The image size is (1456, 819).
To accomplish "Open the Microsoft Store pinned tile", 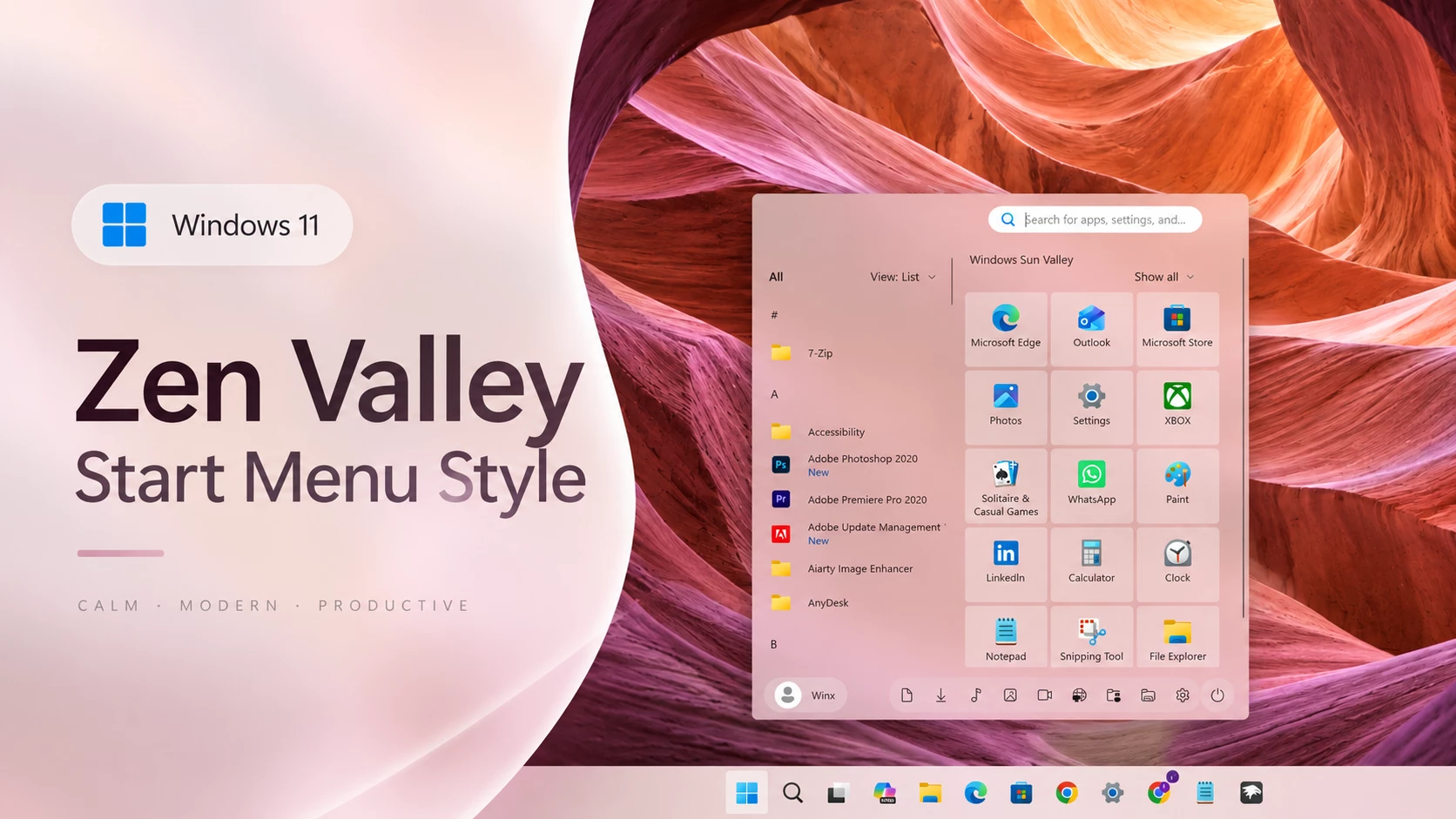I will point(1176,328).
